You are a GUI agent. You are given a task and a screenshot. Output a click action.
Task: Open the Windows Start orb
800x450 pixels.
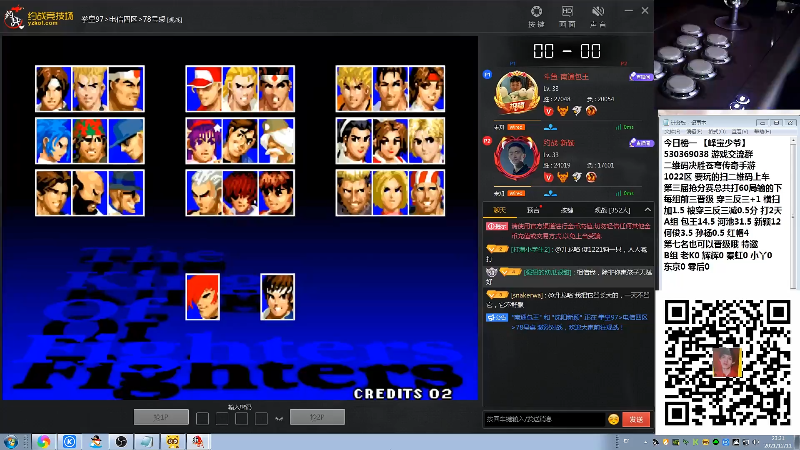pyautogui.click(x=11, y=442)
